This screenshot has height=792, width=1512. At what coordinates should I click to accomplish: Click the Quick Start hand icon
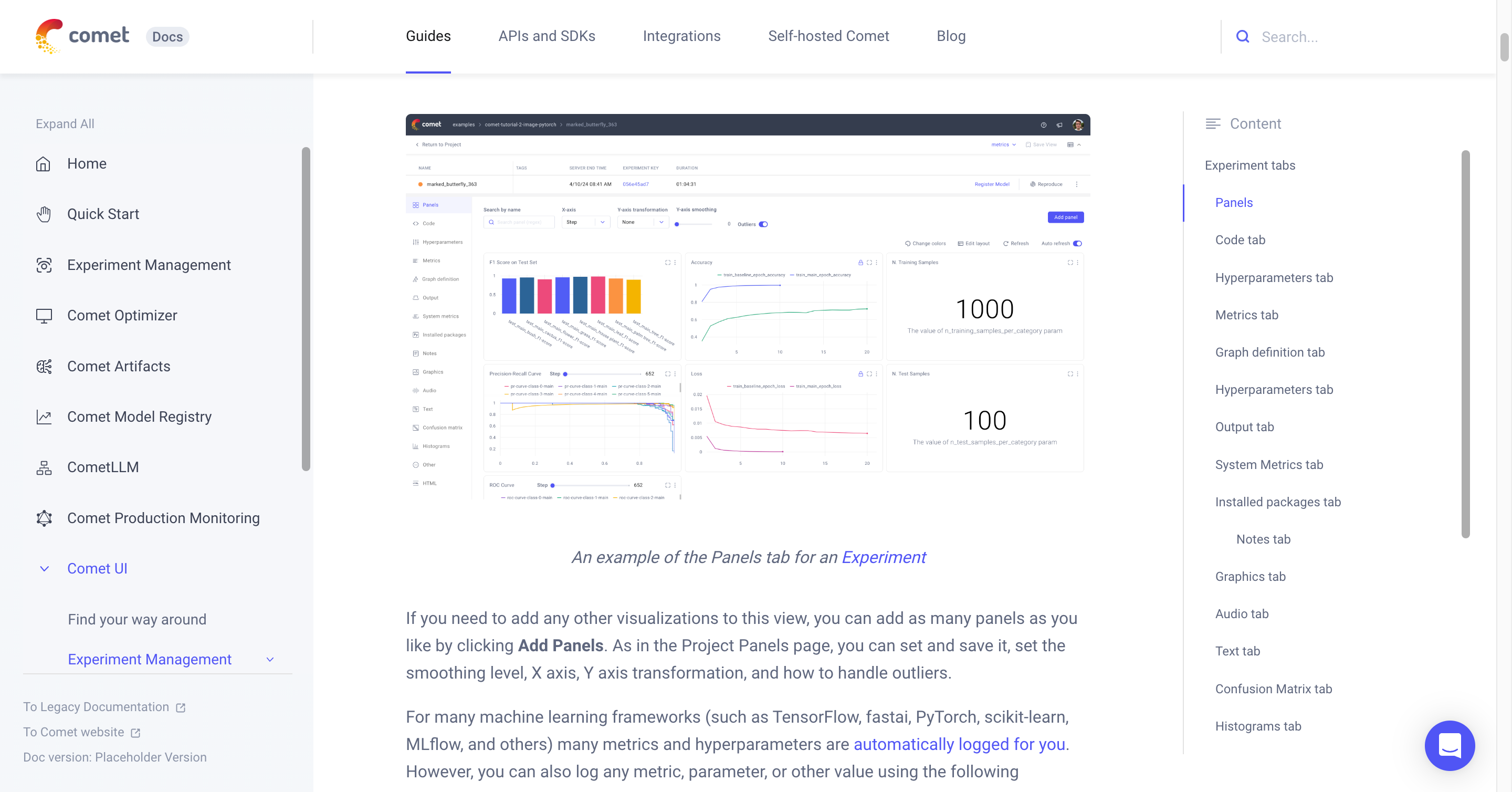[44, 214]
